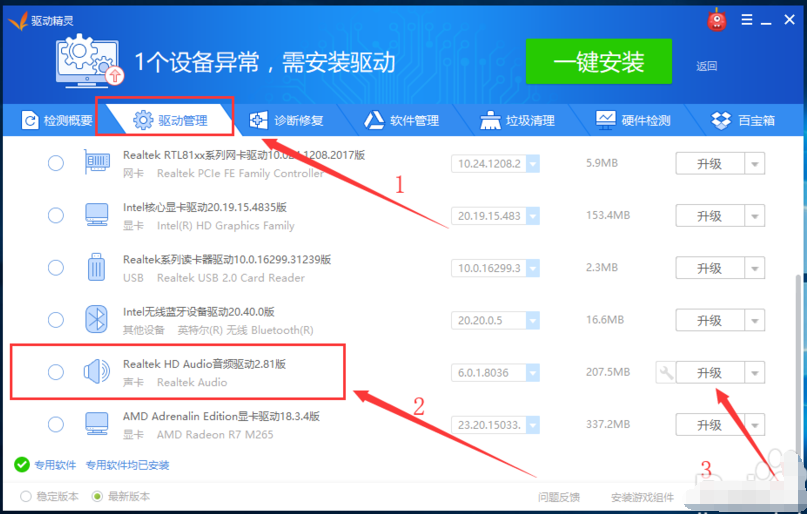Image resolution: width=807 pixels, height=514 pixels.
Task: Select the Intel Bluetooth driver checkbox
Action: click(x=56, y=320)
